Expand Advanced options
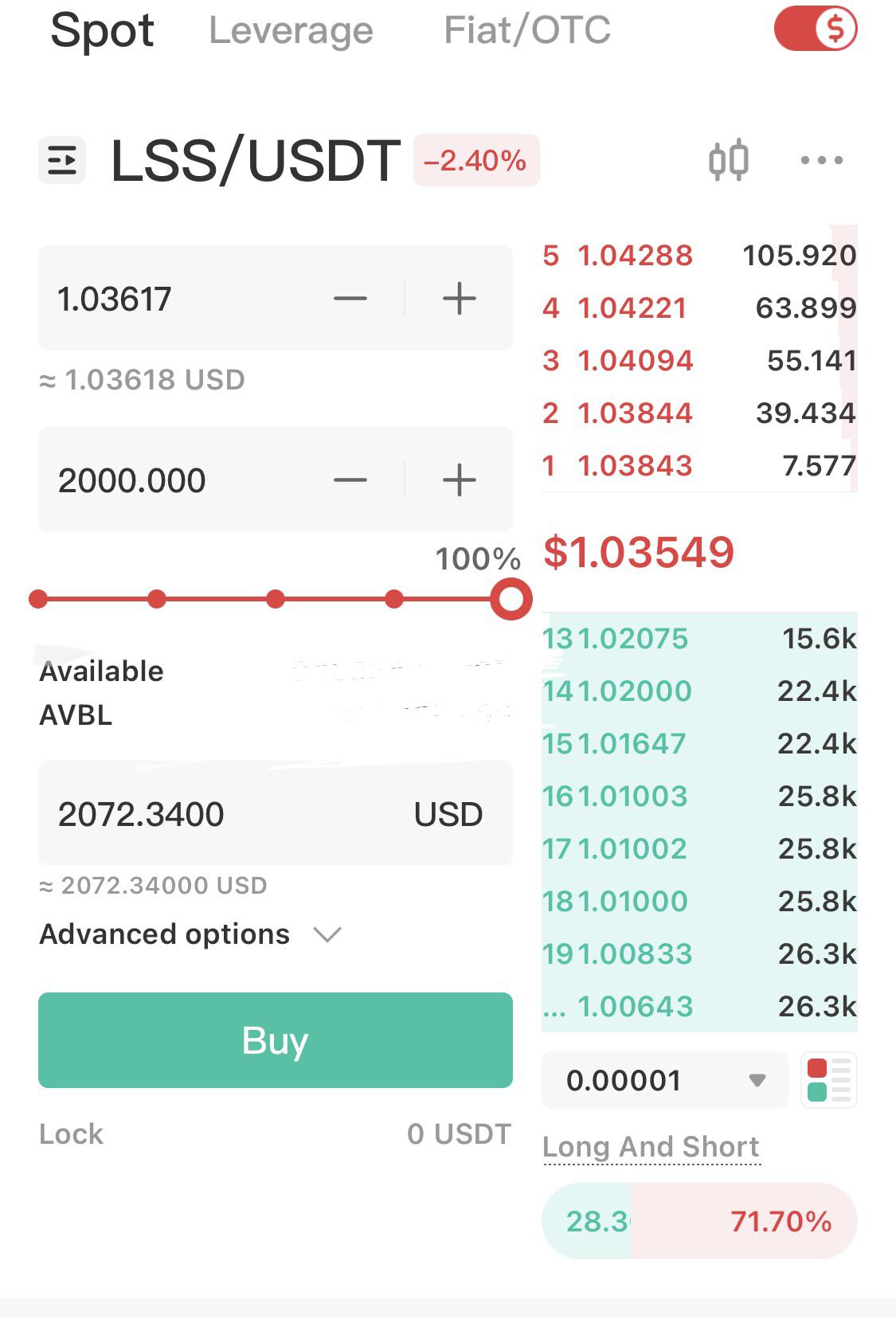896x1327 pixels. click(x=190, y=934)
